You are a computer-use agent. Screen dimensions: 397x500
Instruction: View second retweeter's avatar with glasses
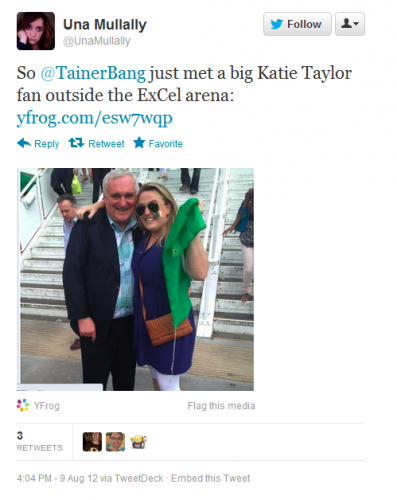115,442
